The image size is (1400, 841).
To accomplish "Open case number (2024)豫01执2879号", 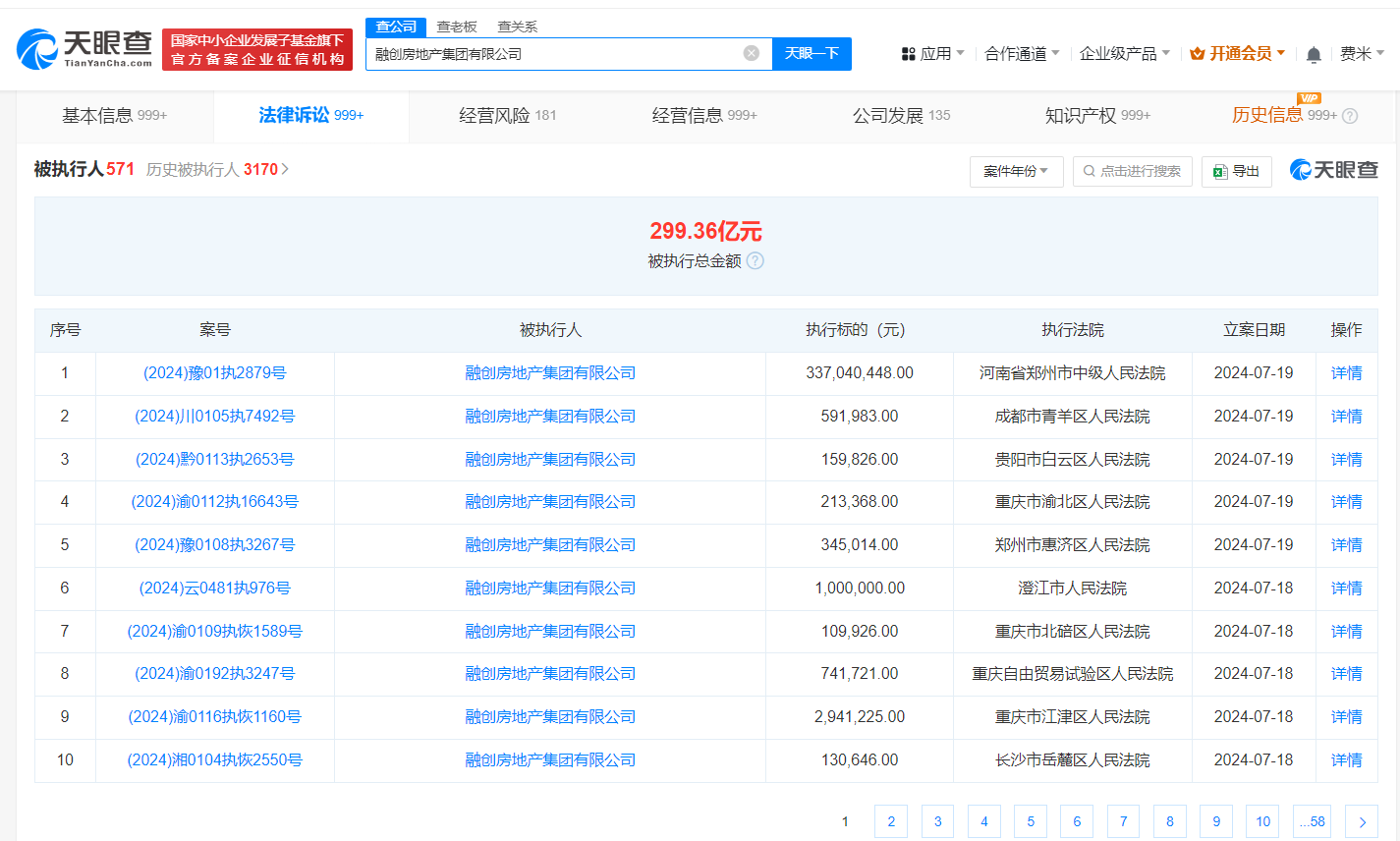I will click(215, 372).
